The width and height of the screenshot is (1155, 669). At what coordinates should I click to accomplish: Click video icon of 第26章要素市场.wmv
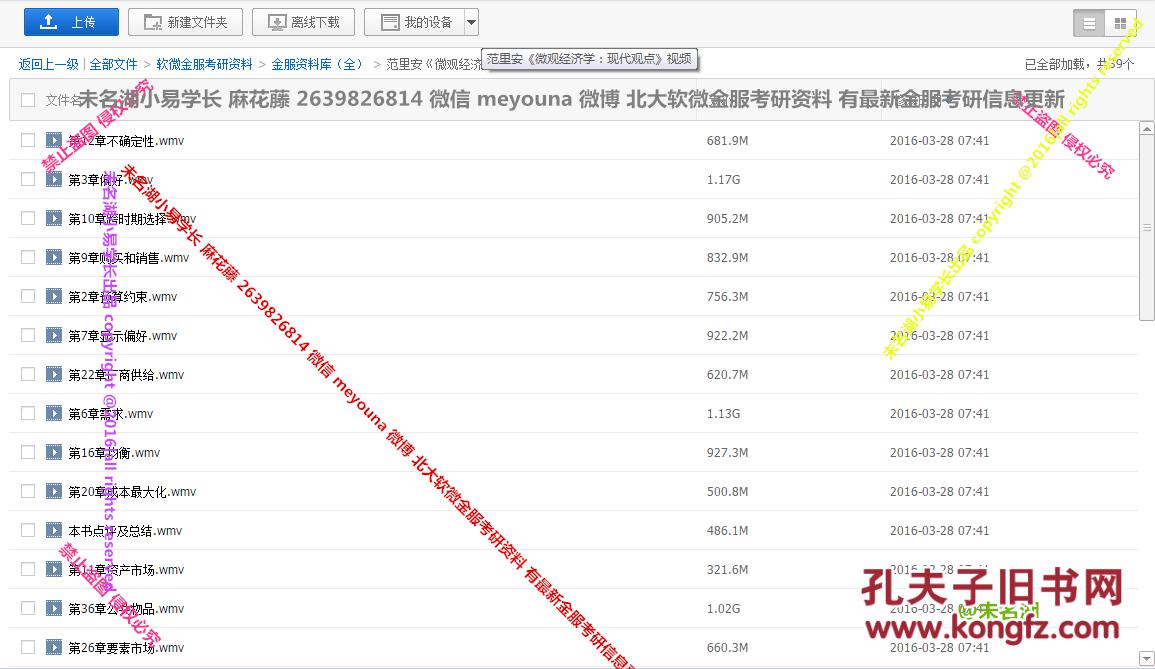tap(54, 648)
